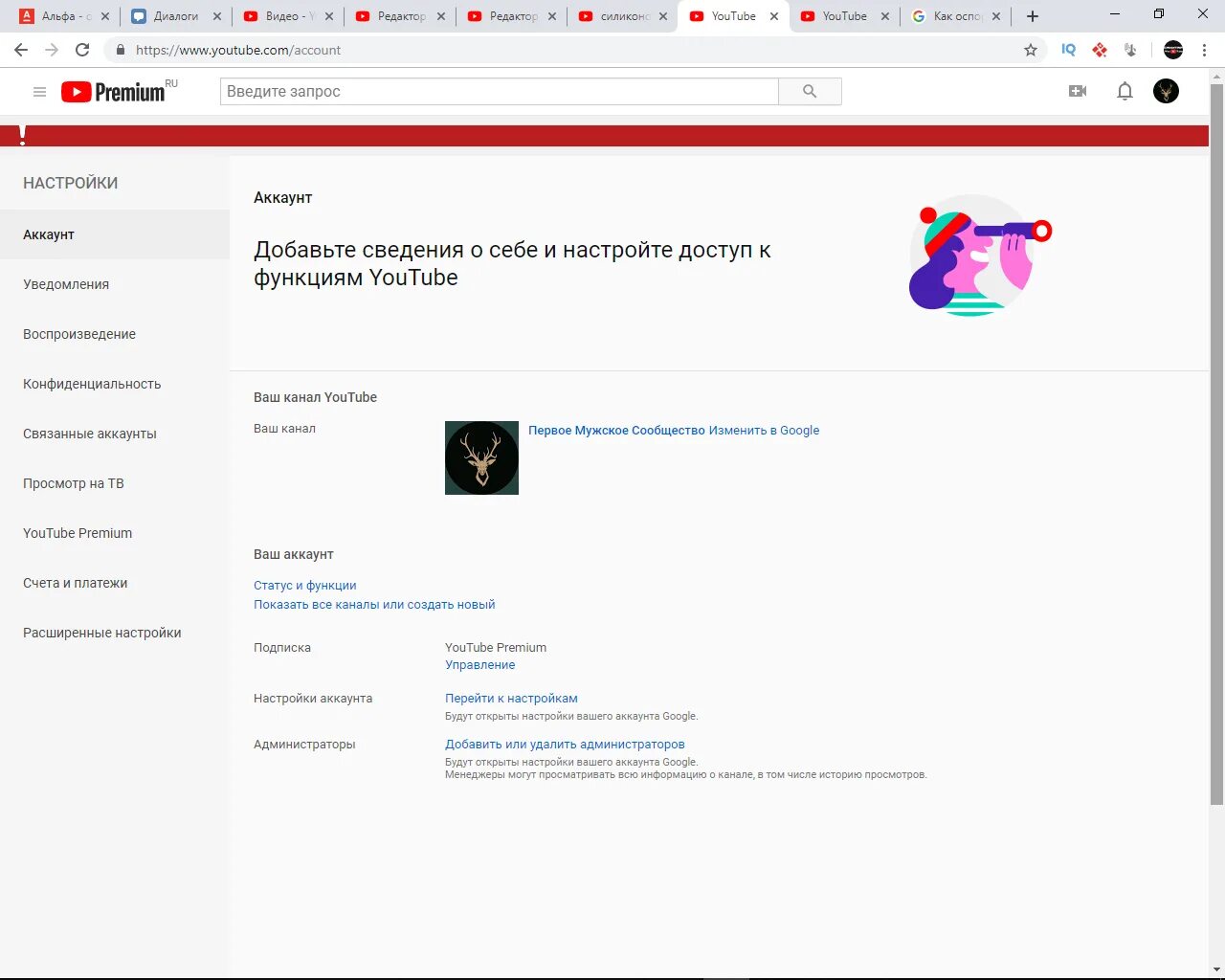The width and height of the screenshot is (1225, 980).
Task: Open Счета и платежи settings
Action: [x=115, y=583]
